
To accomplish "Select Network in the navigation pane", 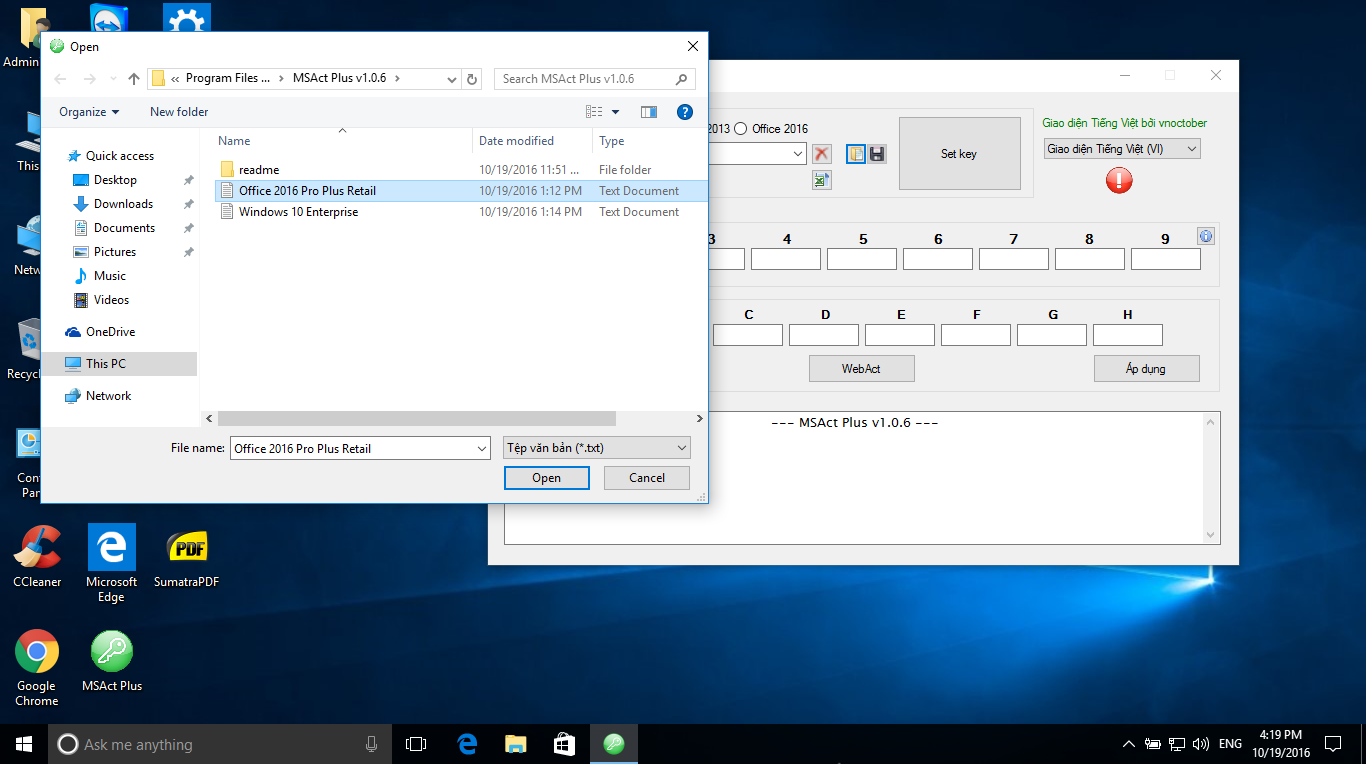I will 109,396.
